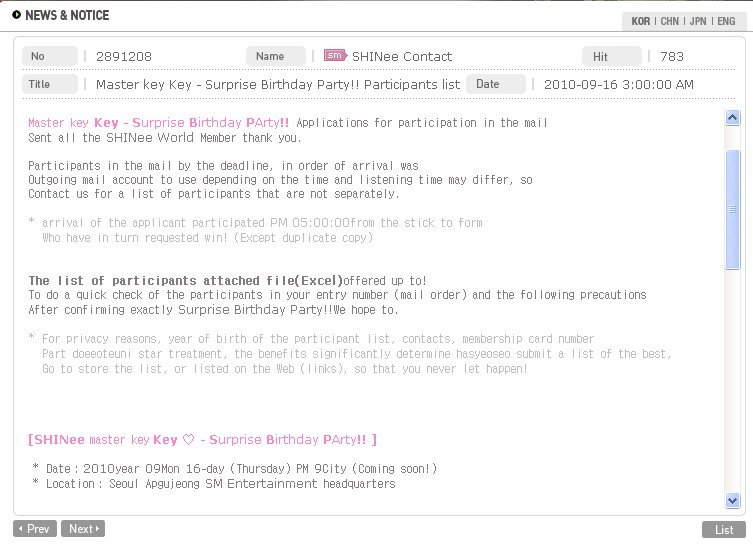The height and width of the screenshot is (560, 753).
Task: Click the pink SM badge icon
Action: click(x=335, y=55)
